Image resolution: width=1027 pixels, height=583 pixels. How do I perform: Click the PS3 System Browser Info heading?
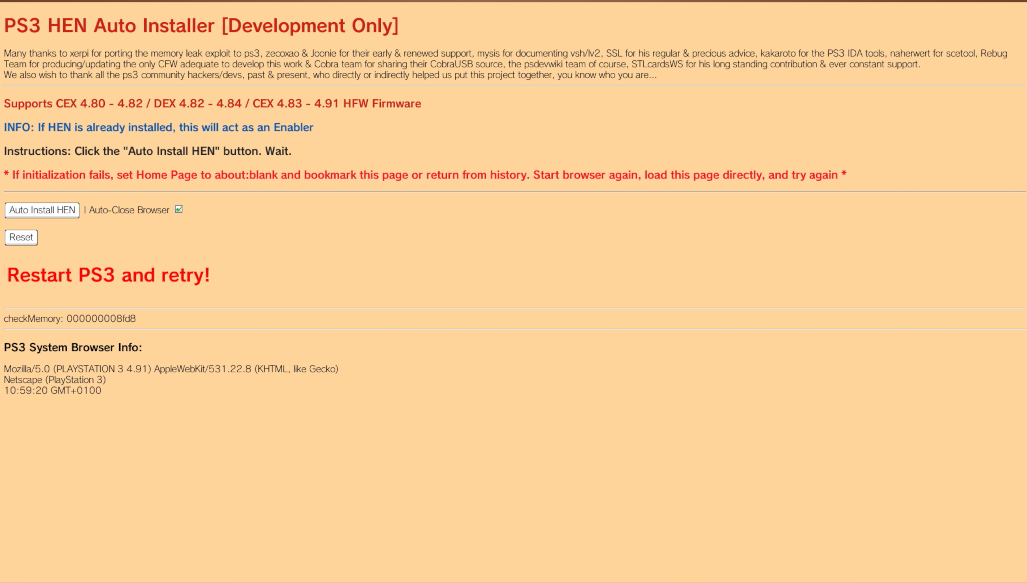tap(73, 348)
